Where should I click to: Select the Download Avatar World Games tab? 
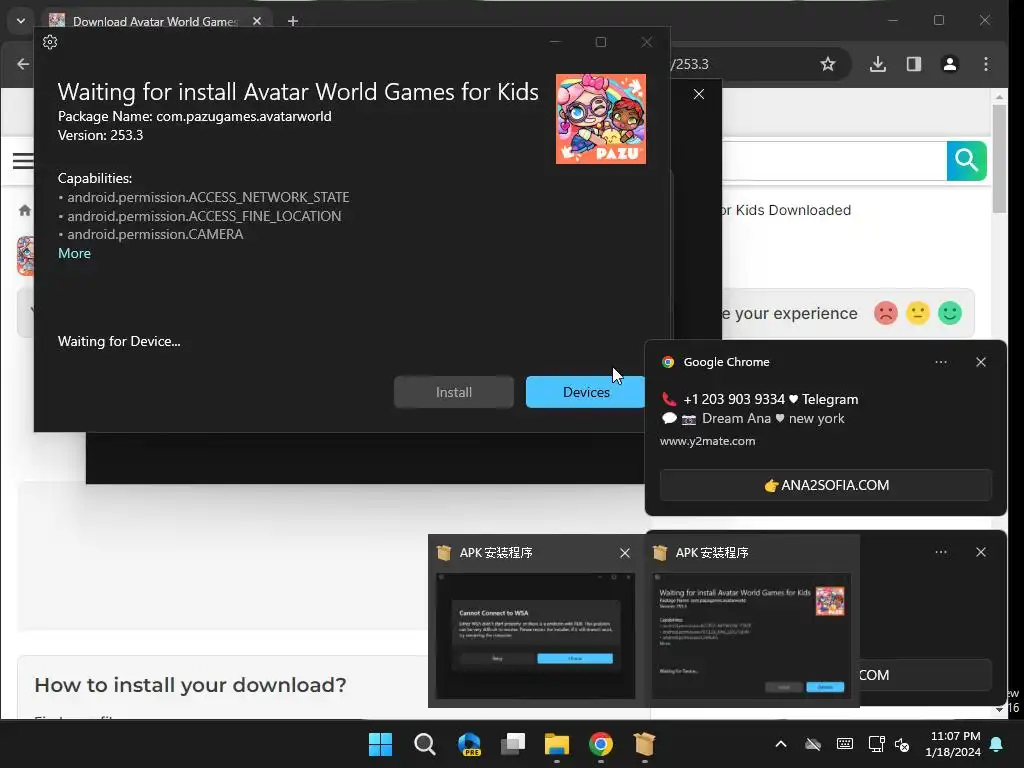coord(154,22)
